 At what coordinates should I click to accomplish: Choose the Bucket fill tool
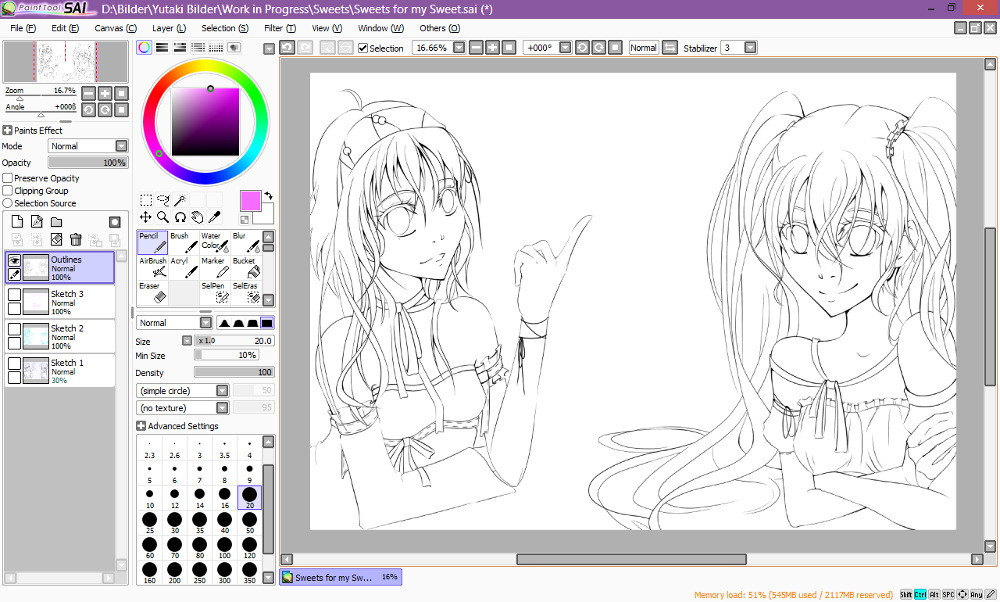coord(246,267)
